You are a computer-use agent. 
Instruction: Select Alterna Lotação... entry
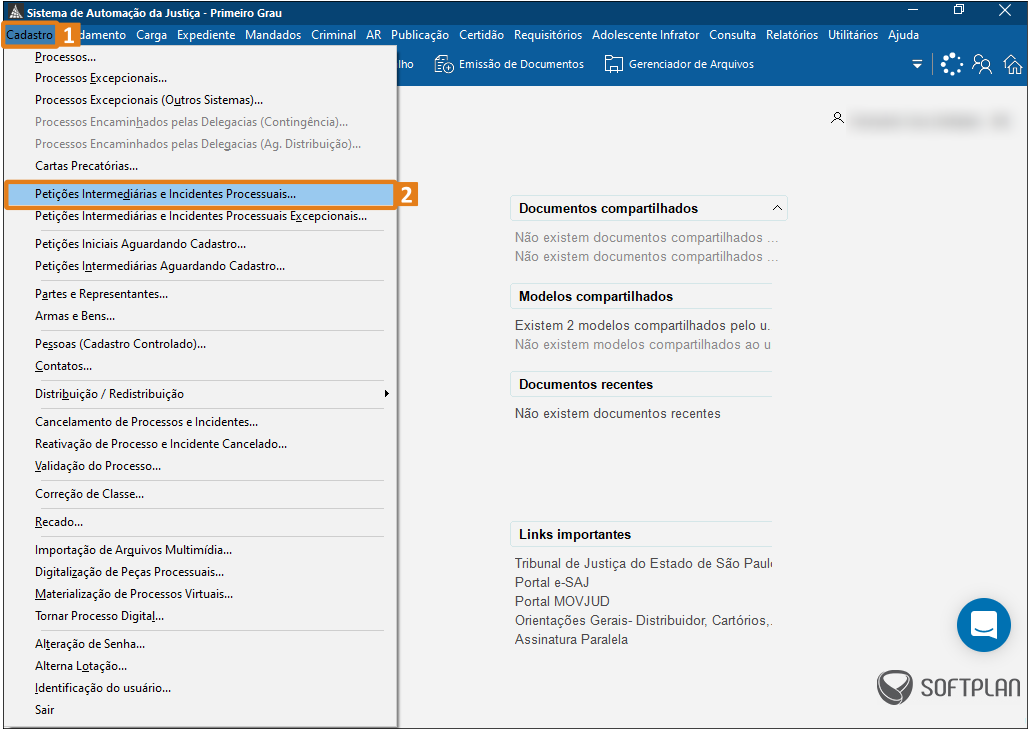(201, 666)
